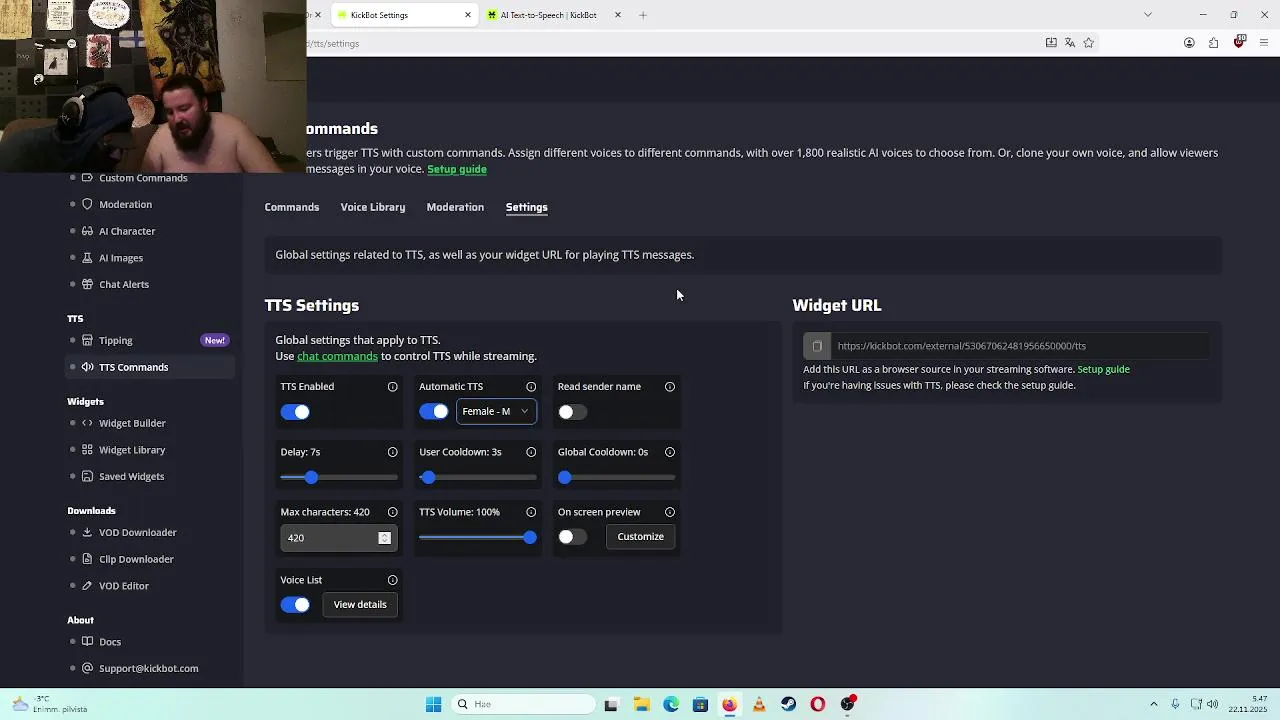The image size is (1280, 720).
Task: Click the info icon for Delay setting
Action: coord(392,452)
